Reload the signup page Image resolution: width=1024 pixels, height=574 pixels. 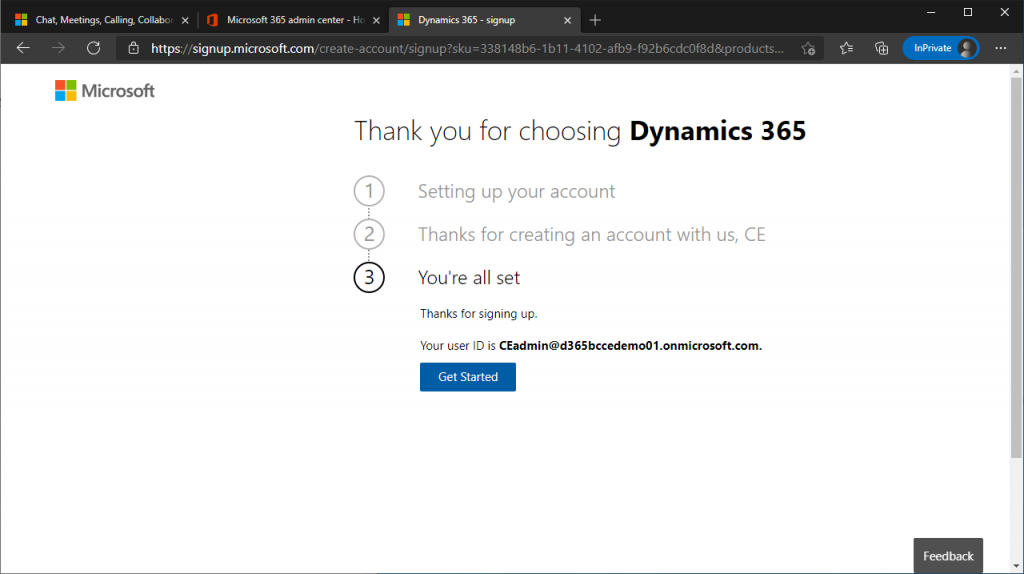(x=93, y=48)
